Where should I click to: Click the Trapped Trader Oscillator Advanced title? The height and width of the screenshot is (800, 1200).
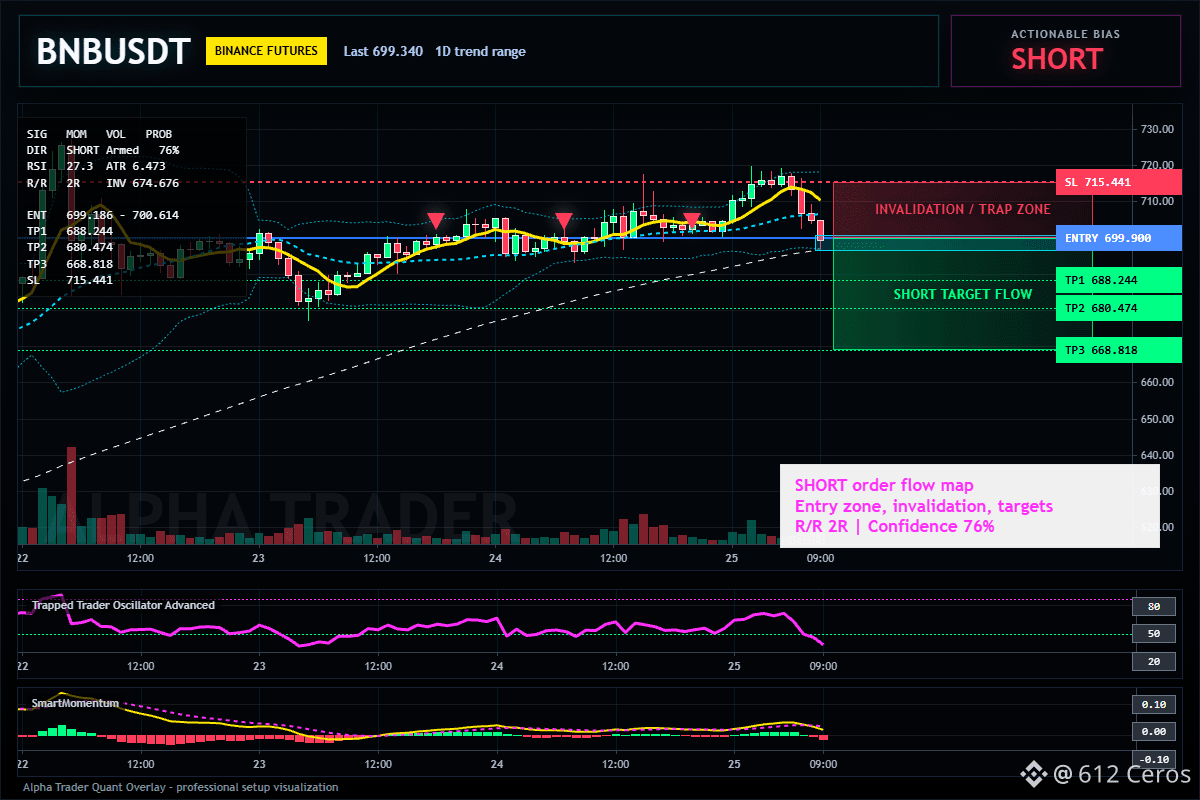[123, 605]
